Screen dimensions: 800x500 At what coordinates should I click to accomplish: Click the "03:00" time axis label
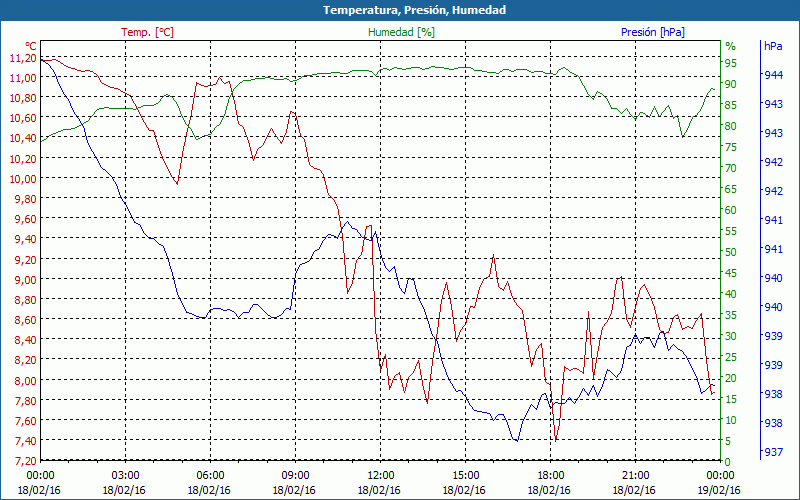pyautogui.click(x=125, y=476)
